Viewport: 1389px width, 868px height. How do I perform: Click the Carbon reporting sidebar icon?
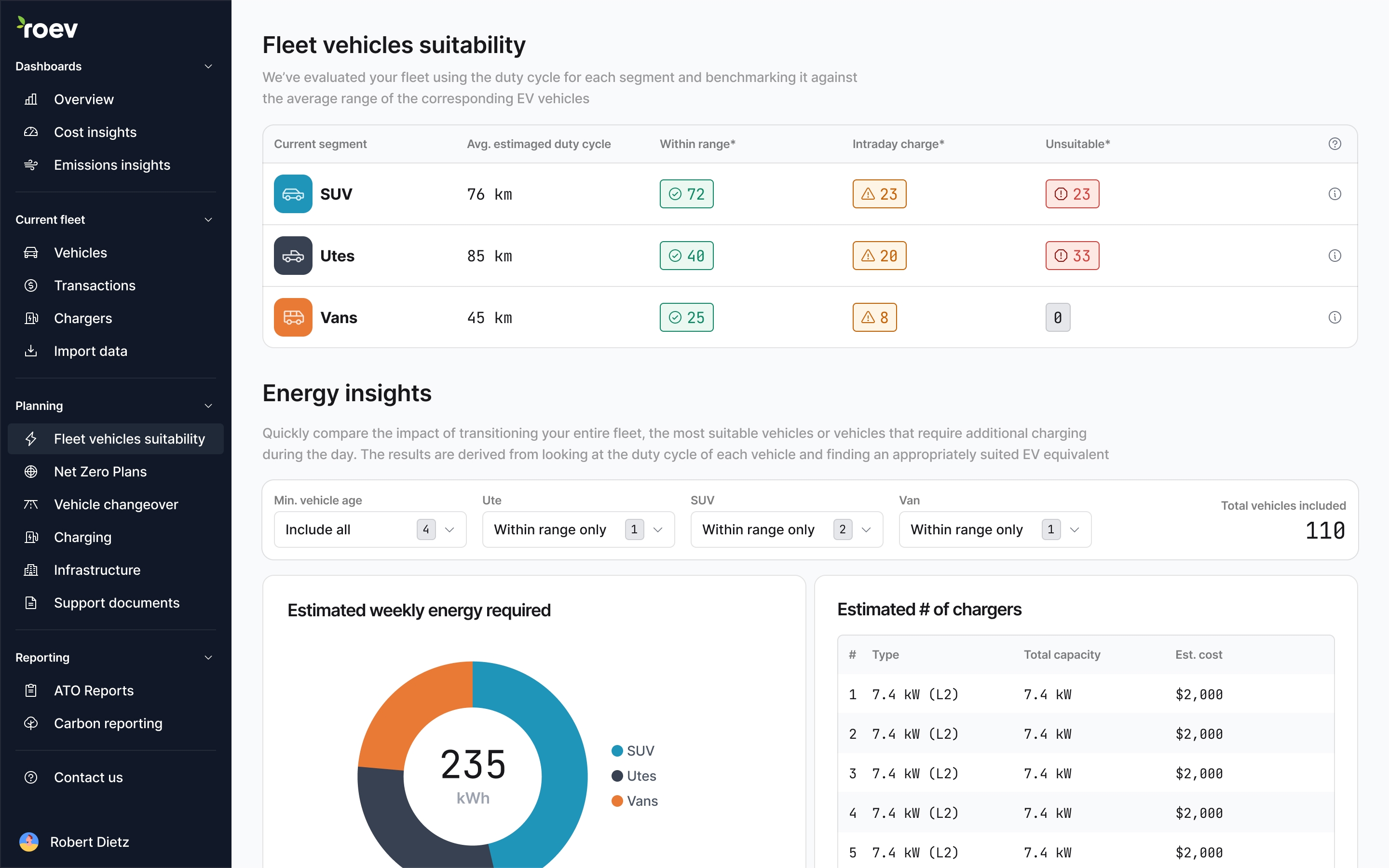pyautogui.click(x=33, y=722)
